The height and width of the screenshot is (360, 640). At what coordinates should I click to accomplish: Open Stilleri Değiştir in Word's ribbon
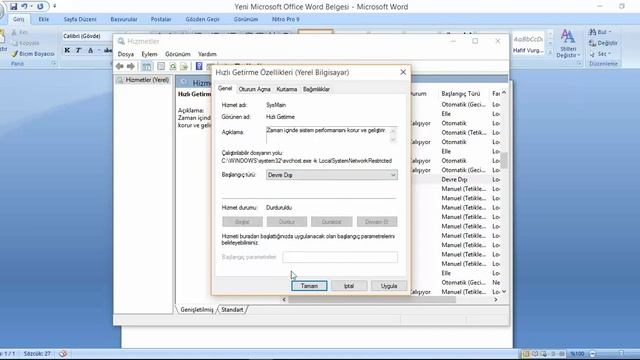pos(568,44)
